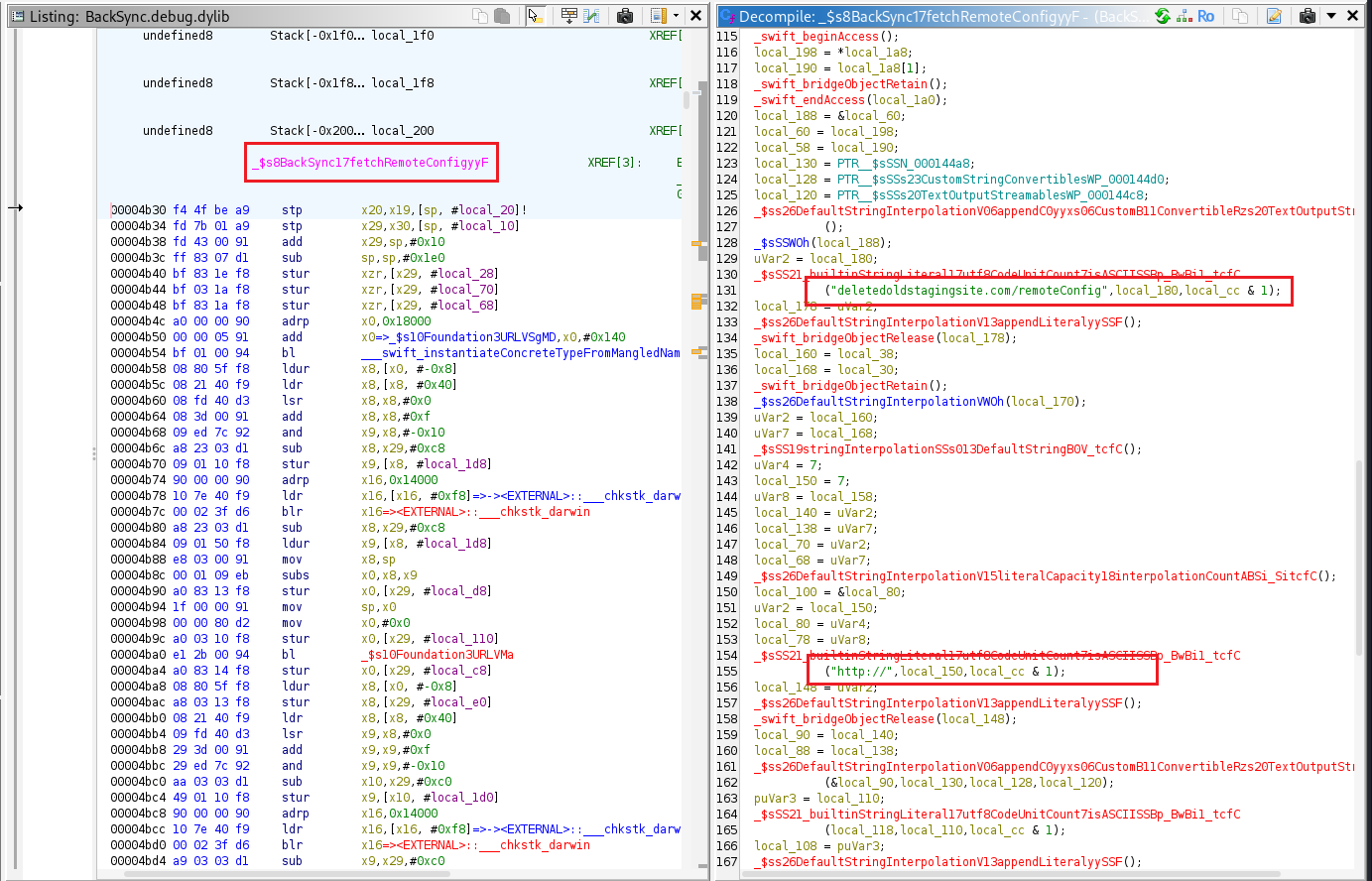Click the _$s10Foundation3URLVMa call reference
Screen dimensions: 1372x881
(x=437, y=655)
